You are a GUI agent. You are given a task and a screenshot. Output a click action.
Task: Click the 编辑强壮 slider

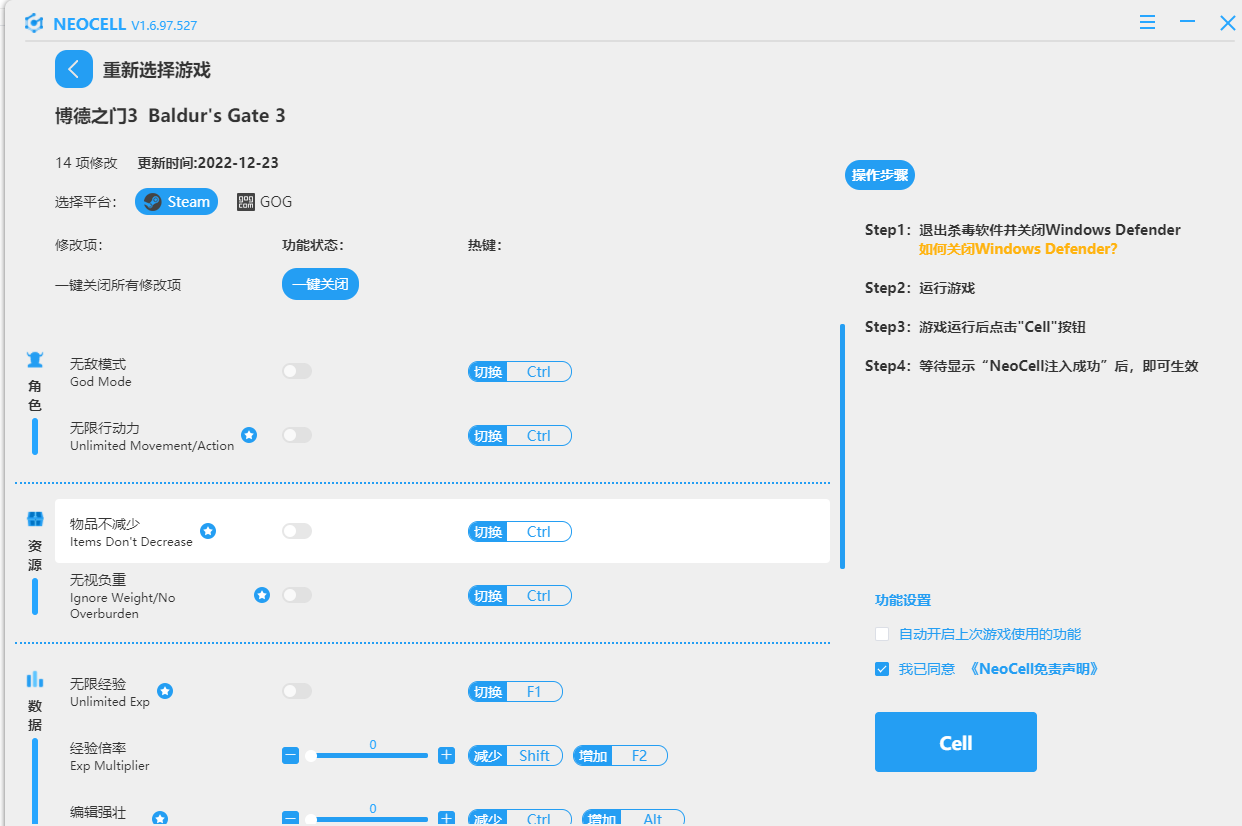coord(368,819)
